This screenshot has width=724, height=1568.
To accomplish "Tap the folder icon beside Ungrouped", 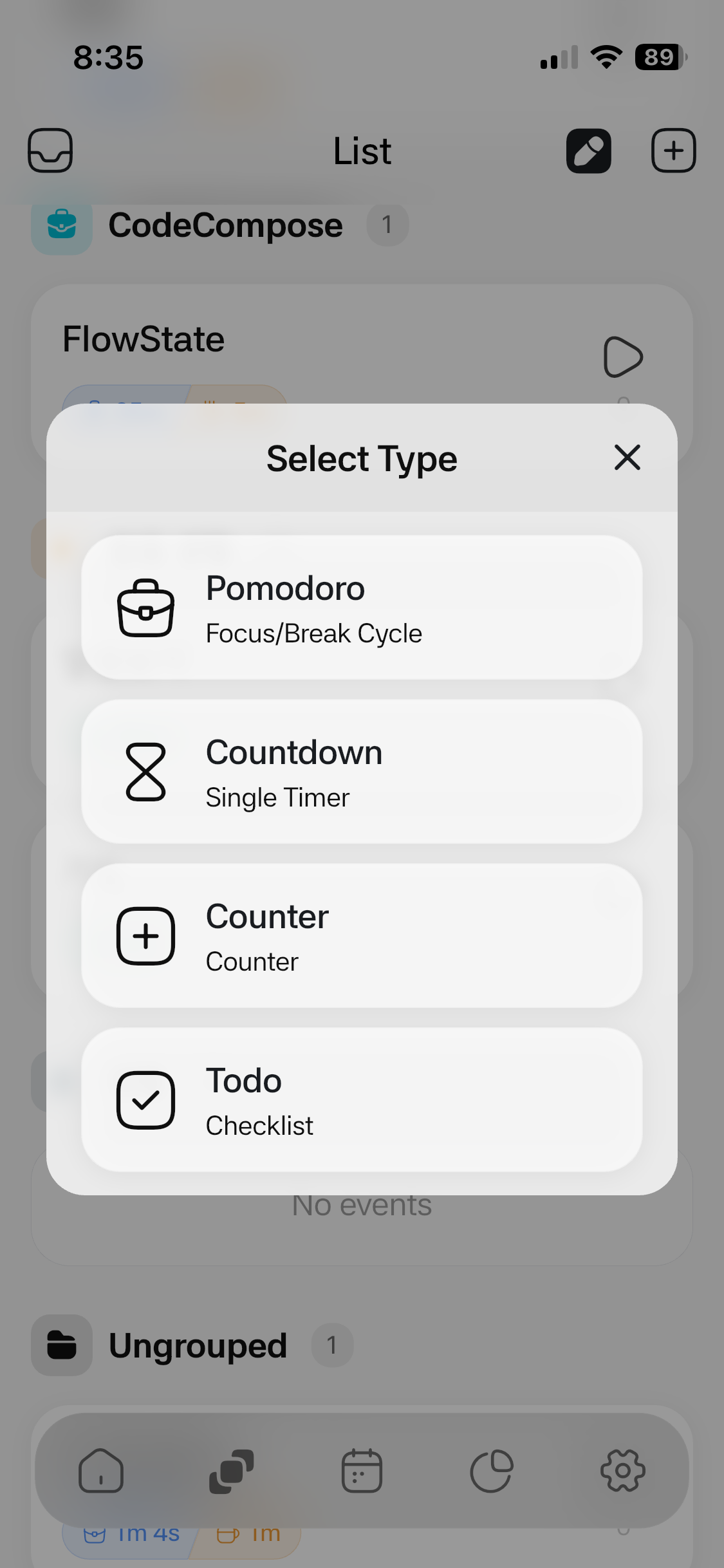I will click(60, 1345).
